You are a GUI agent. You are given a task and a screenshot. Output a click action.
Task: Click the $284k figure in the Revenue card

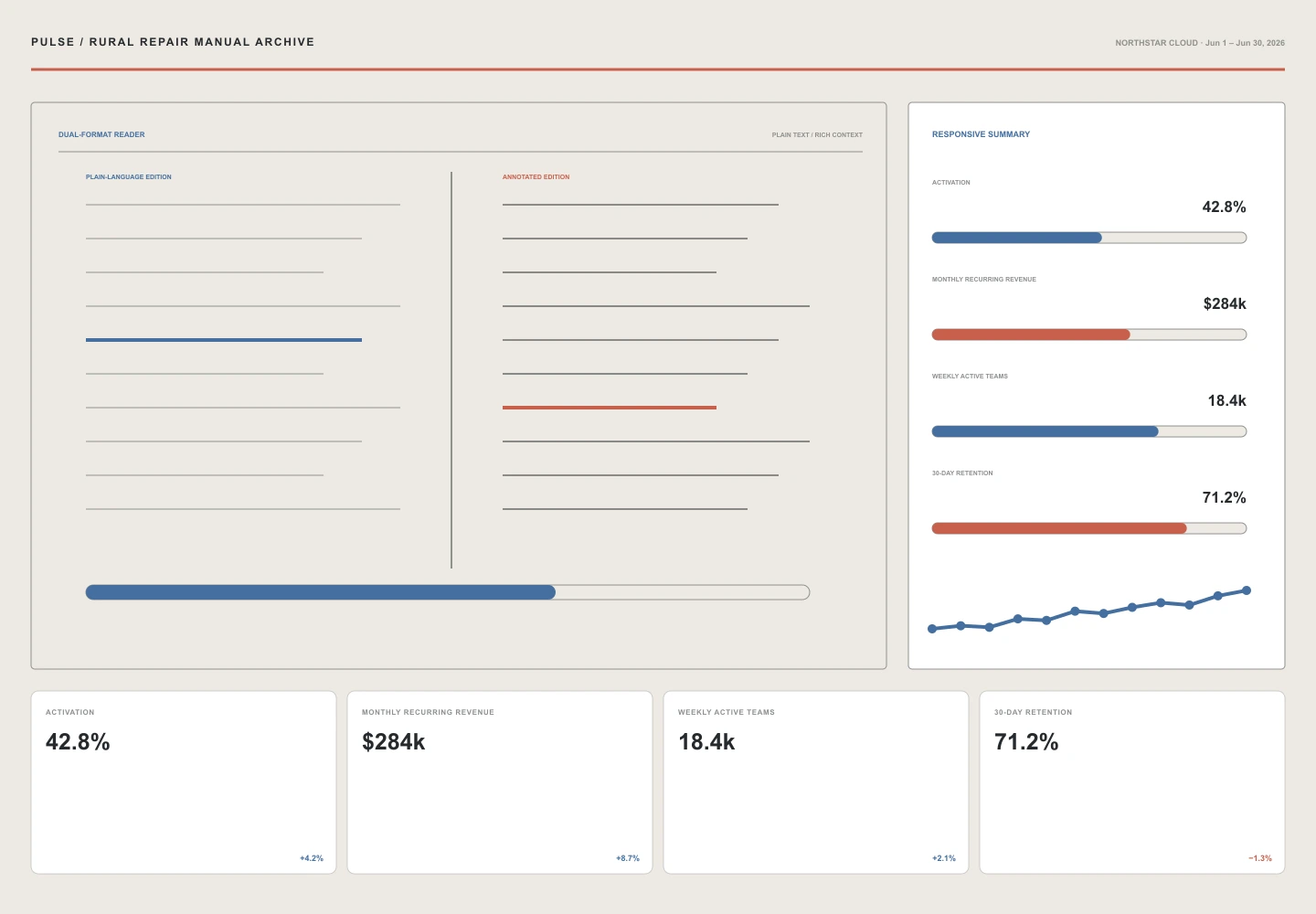[394, 742]
